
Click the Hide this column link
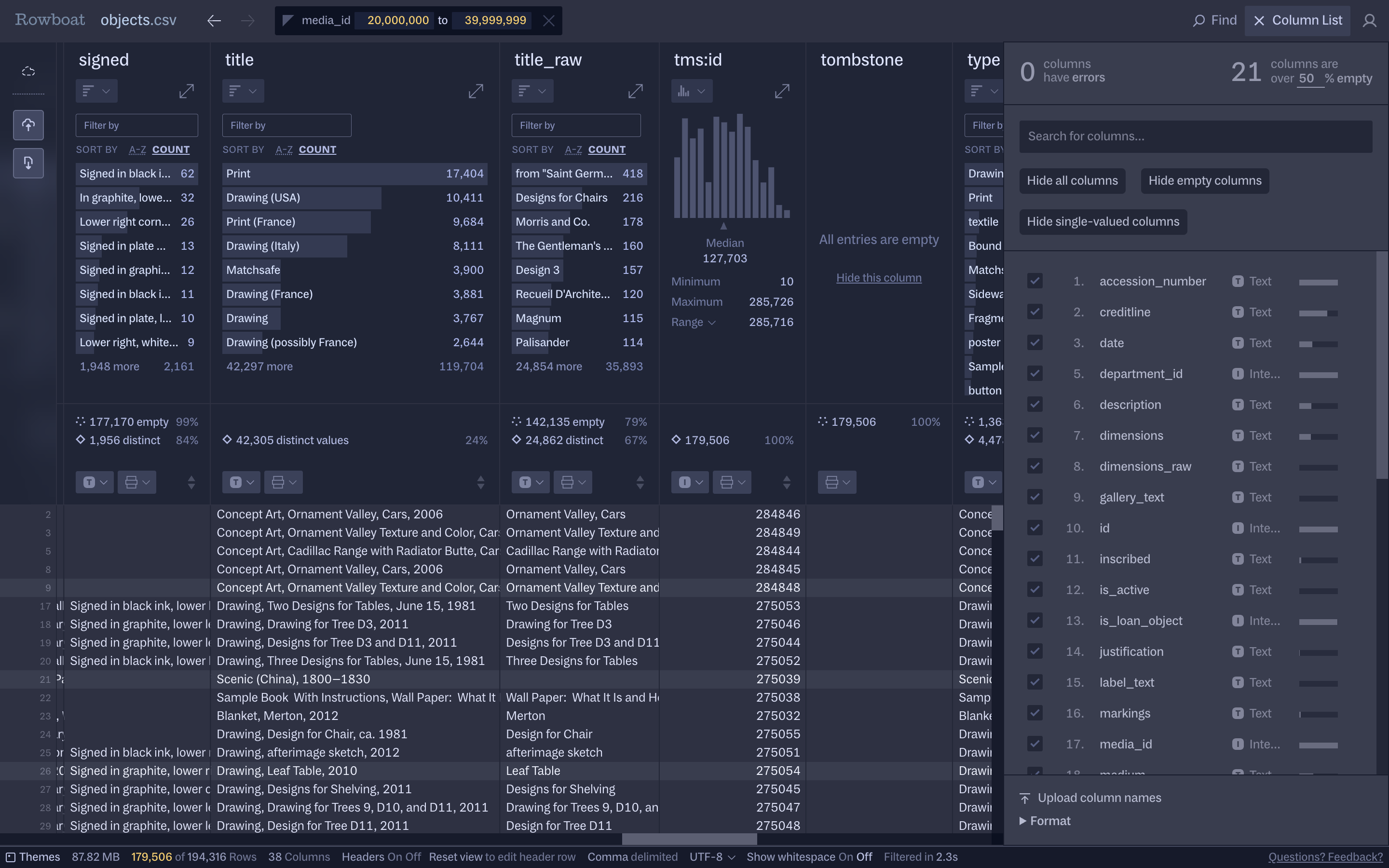coord(878,278)
